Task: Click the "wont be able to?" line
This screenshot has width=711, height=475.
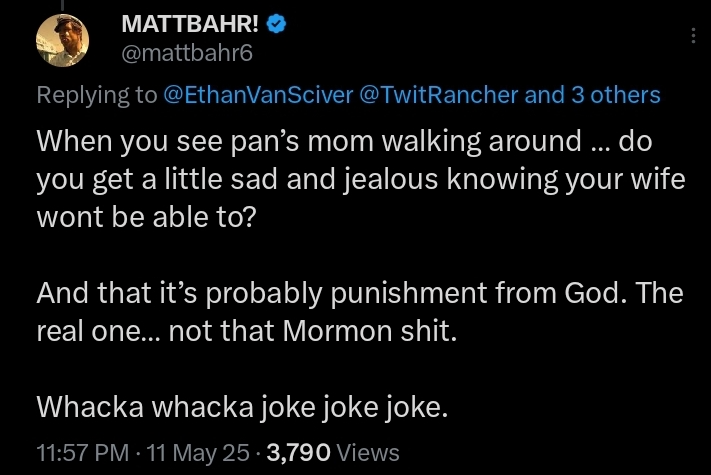Action: click(146, 217)
